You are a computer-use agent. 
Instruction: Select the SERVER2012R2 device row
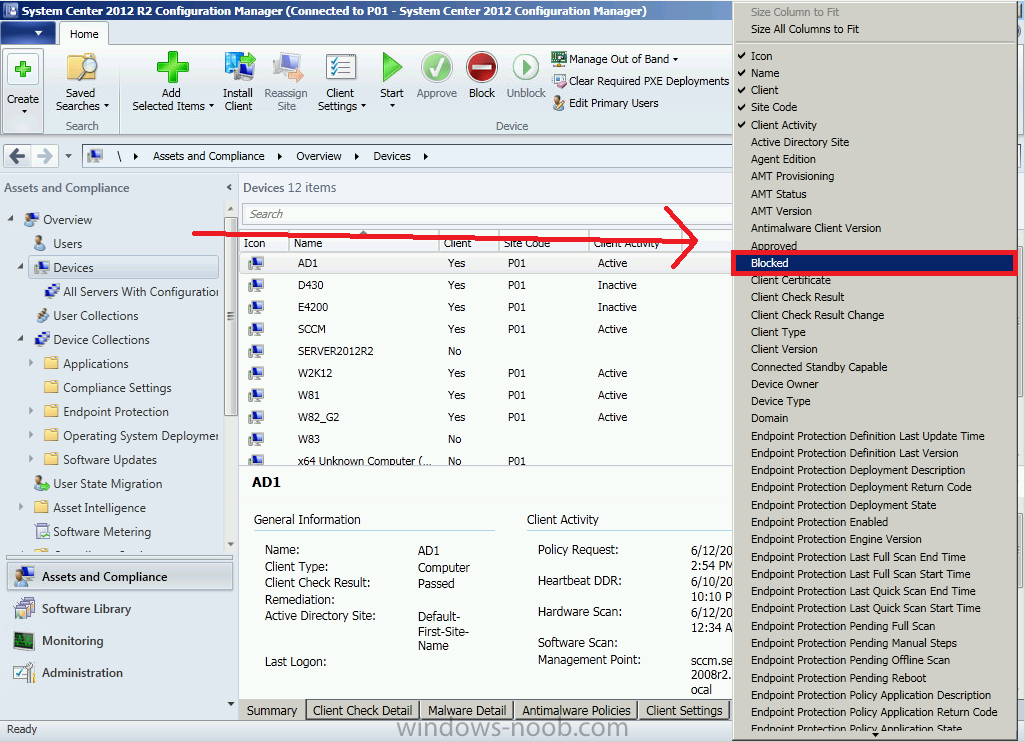click(x=486, y=351)
